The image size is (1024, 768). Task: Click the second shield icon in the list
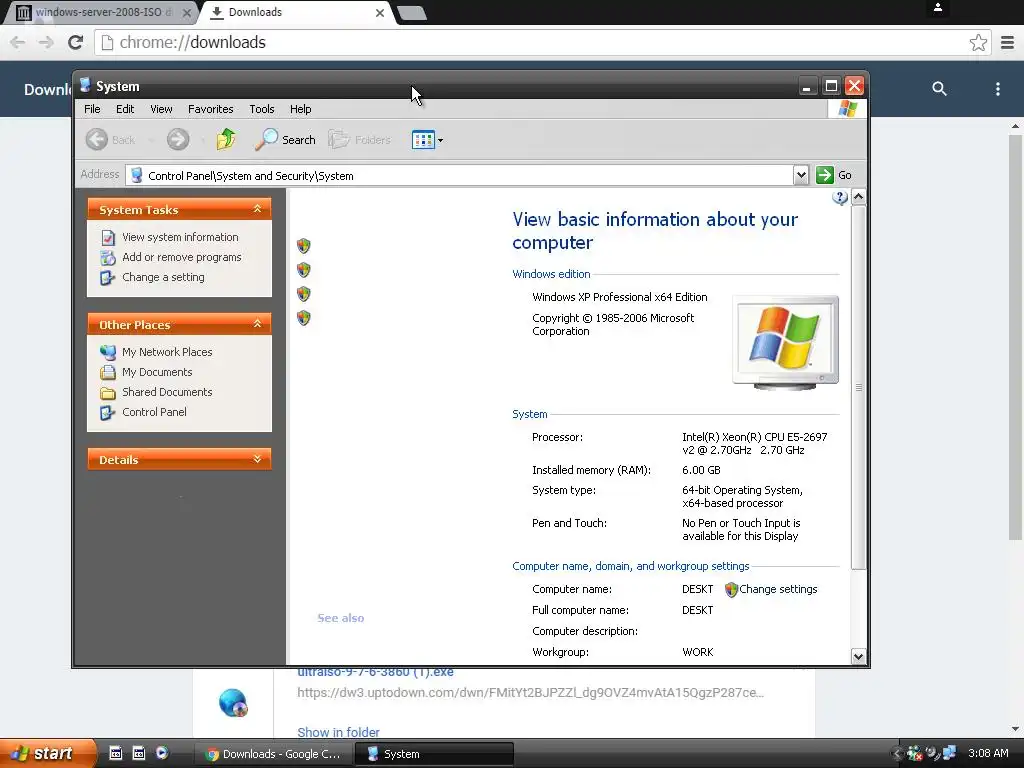click(x=304, y=270)
